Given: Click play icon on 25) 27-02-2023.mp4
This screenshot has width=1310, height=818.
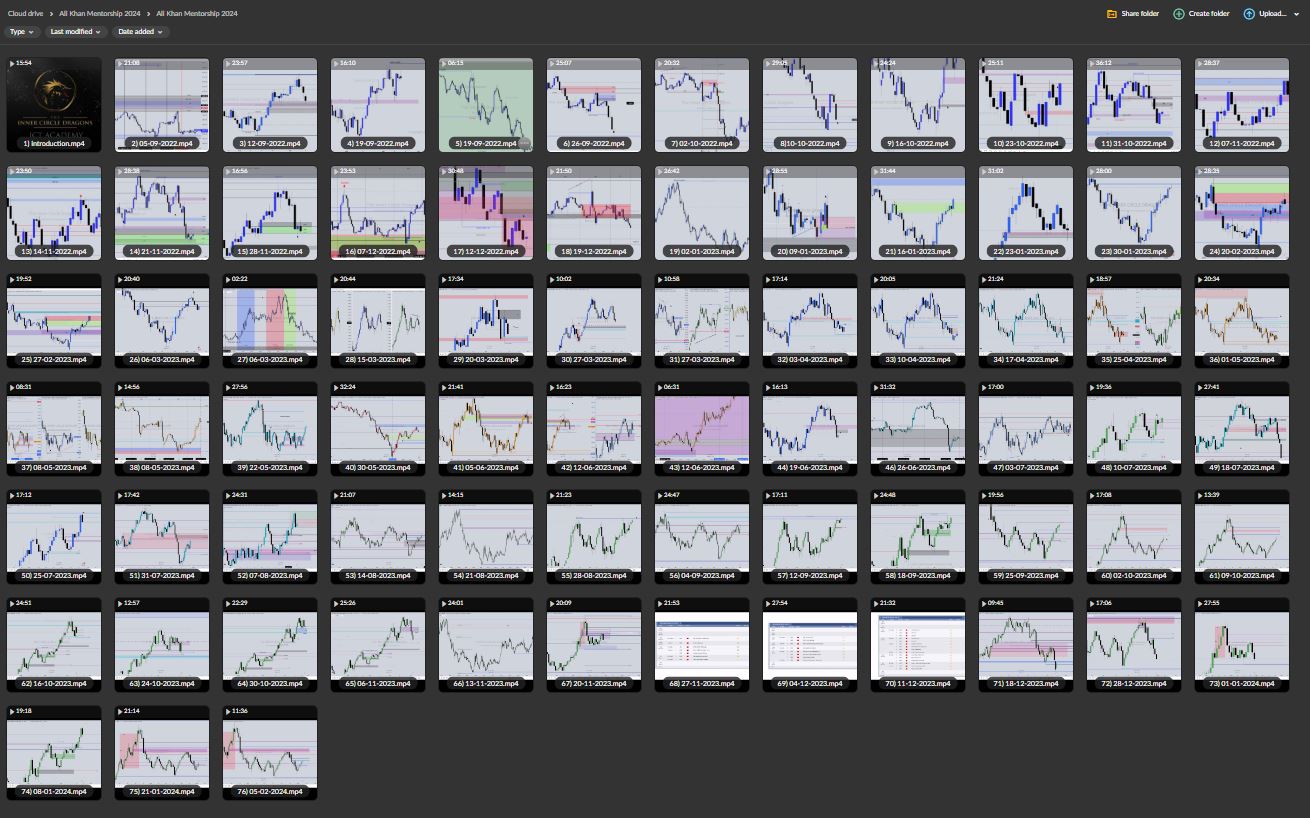Looking at the screenshot, I should [x=12, y=279].
